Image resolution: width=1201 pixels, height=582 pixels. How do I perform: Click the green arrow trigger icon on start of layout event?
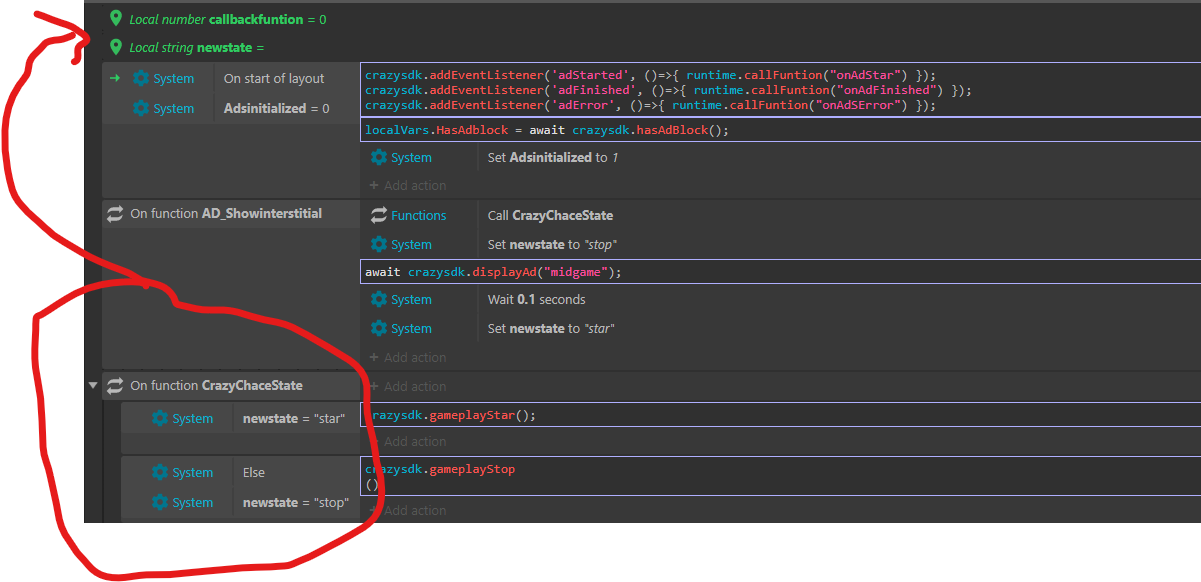click(x=115, y=78)
